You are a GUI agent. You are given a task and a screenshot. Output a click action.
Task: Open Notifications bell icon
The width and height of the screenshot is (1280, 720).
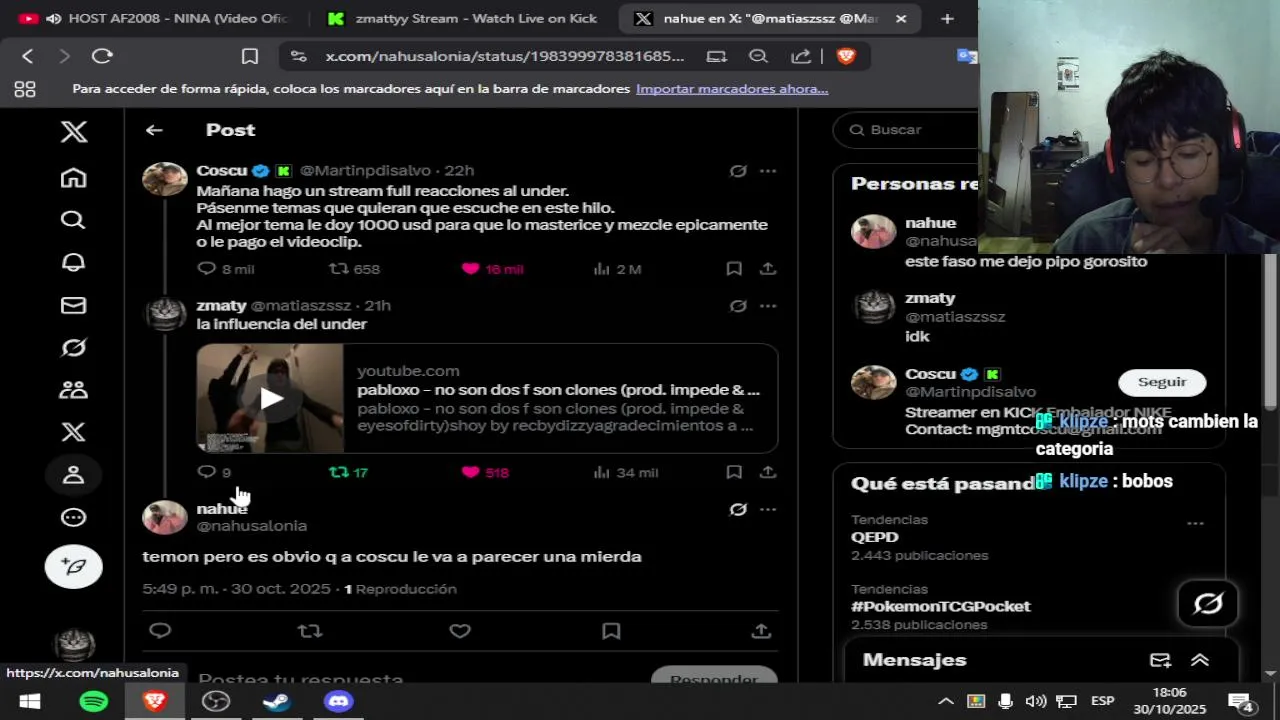[73, 262]
